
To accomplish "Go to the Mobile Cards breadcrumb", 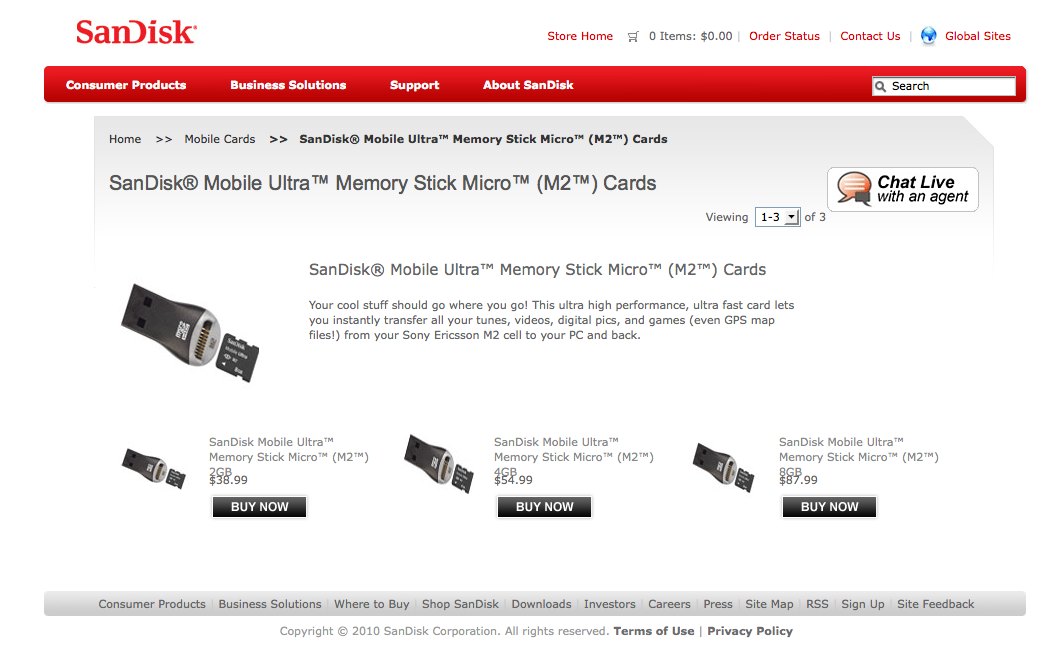I will click(220, 139).
